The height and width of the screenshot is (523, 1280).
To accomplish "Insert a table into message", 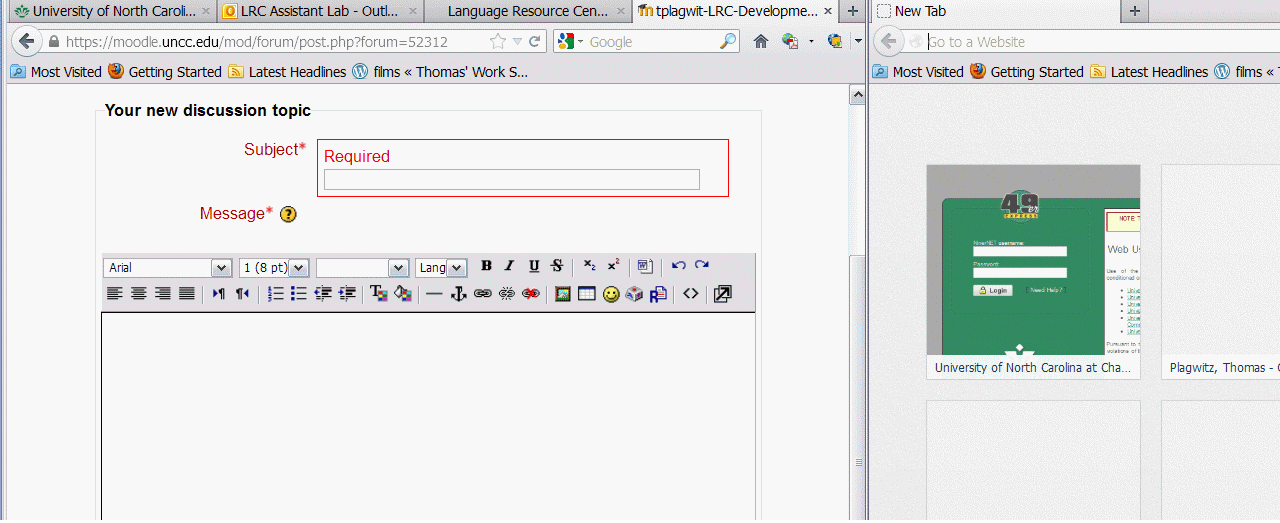I will point(587,294).
